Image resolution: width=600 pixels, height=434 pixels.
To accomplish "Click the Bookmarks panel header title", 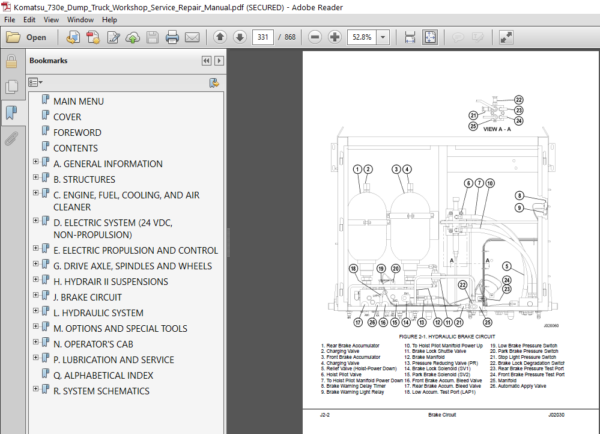I will tap(48, 60).
